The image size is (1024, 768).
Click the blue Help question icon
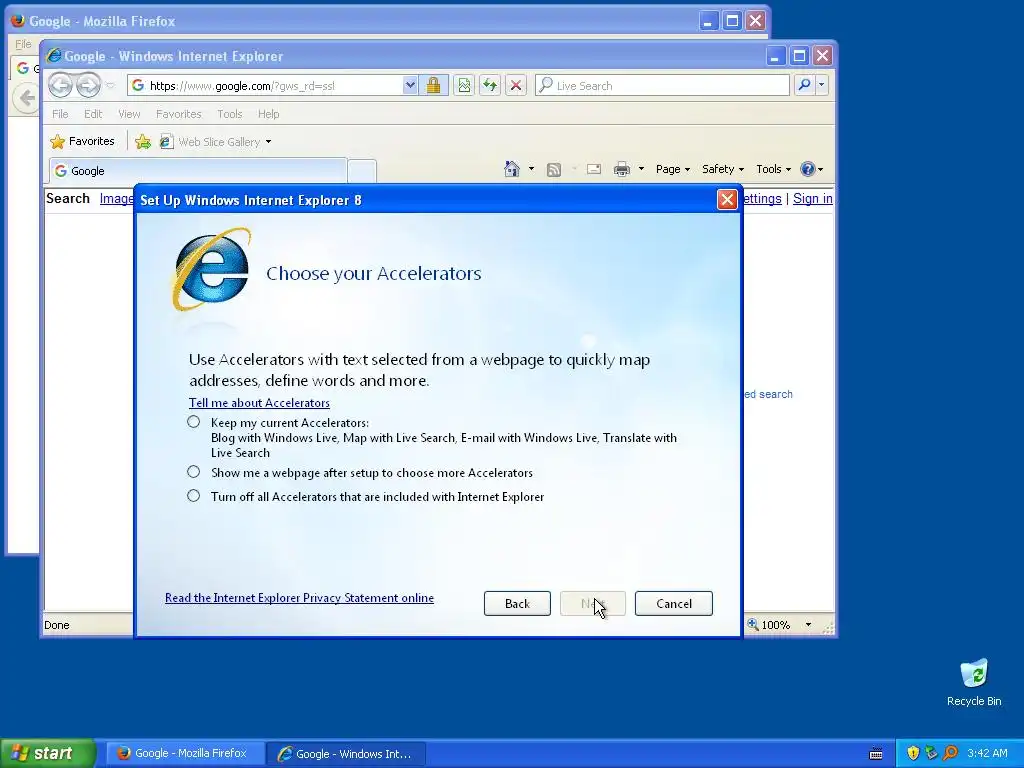click(808, 169)
